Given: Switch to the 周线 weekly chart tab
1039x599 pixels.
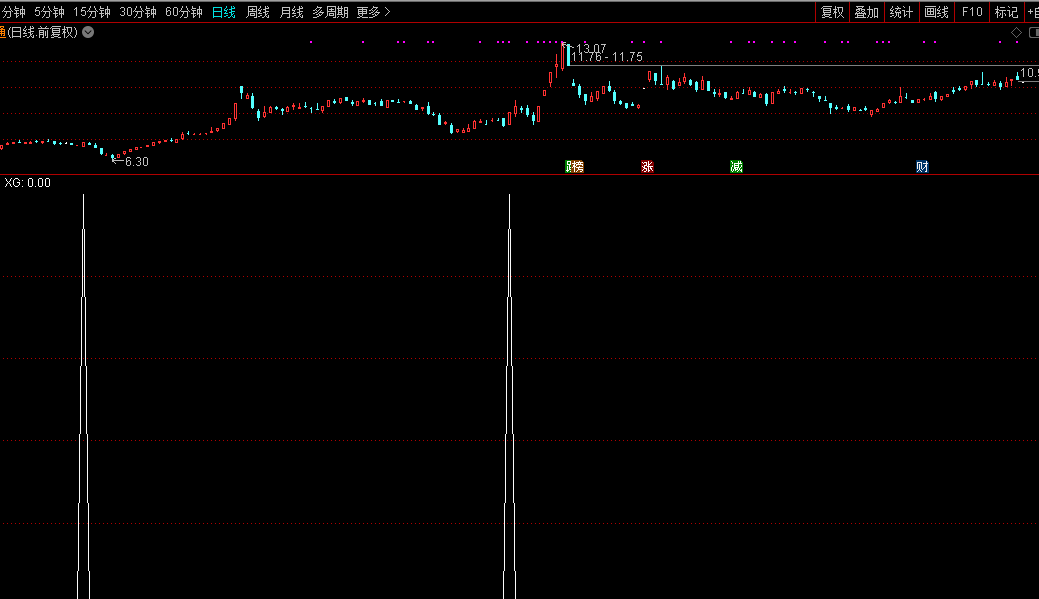Looking at the screenshot, I should click(258, 12).
